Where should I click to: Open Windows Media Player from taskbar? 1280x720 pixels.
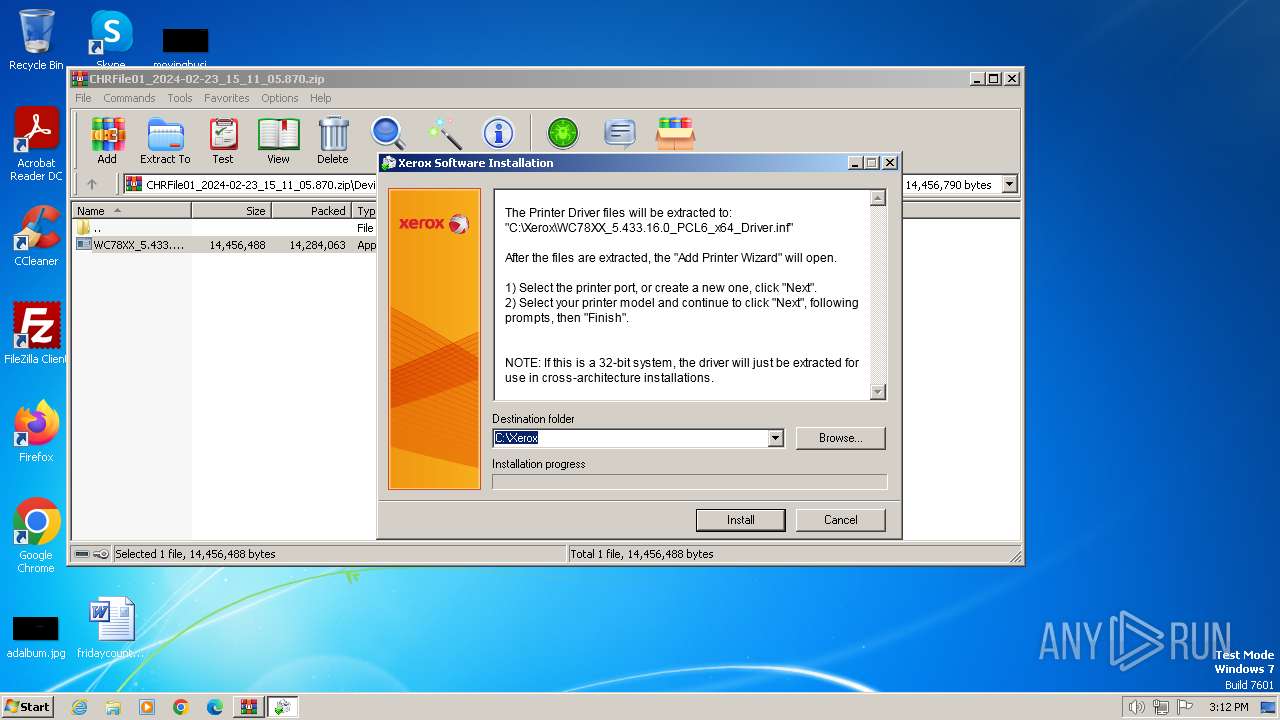click(x=147, y=707)
